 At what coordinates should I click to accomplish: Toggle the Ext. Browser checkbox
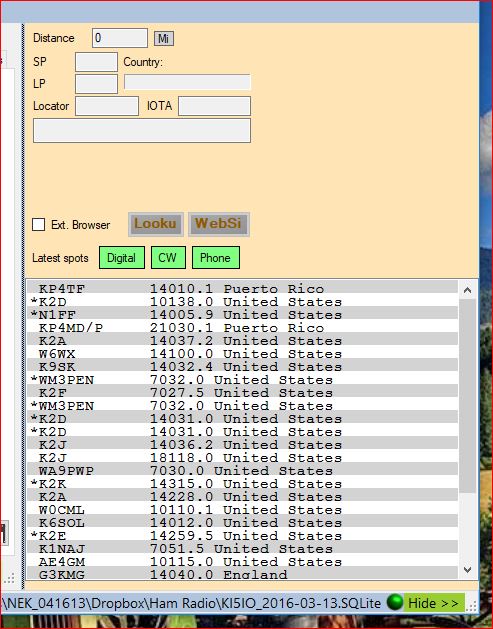[x=39, y=224]
